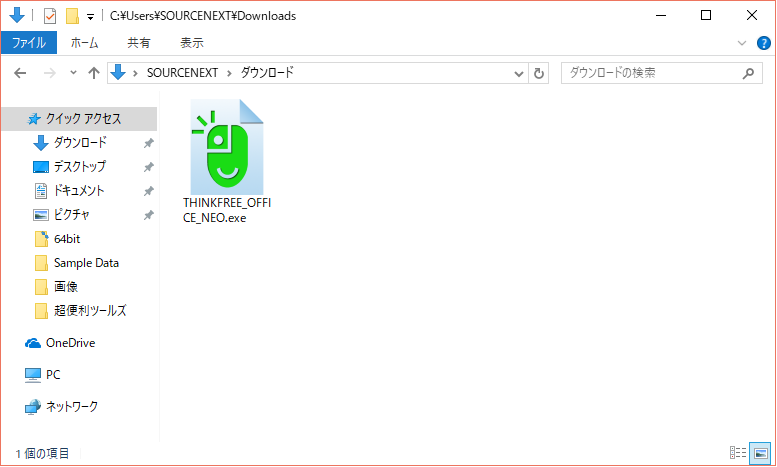Viewport: 777px width, 467px height.
Task: Open Help with the blue question mark
Action: pos(764,43)
